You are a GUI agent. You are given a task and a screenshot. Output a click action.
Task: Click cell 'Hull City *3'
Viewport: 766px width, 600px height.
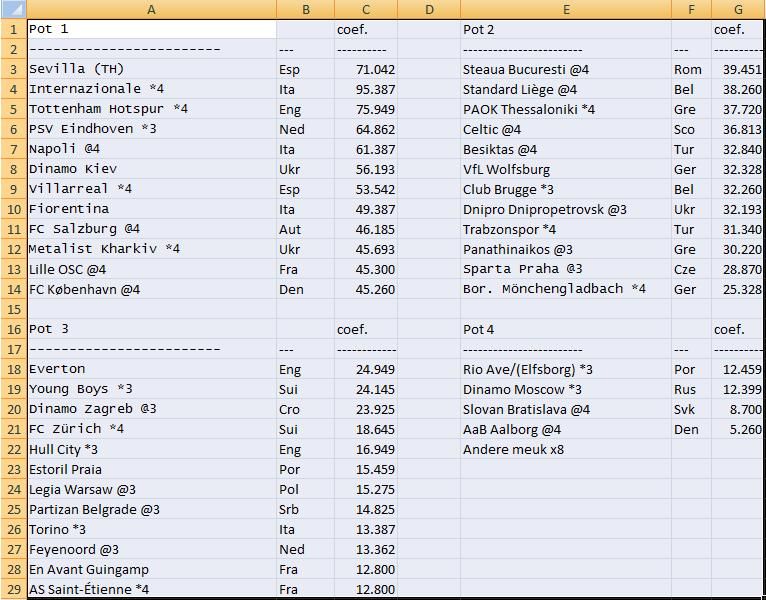pyautogui.click(x=151, y=450)
